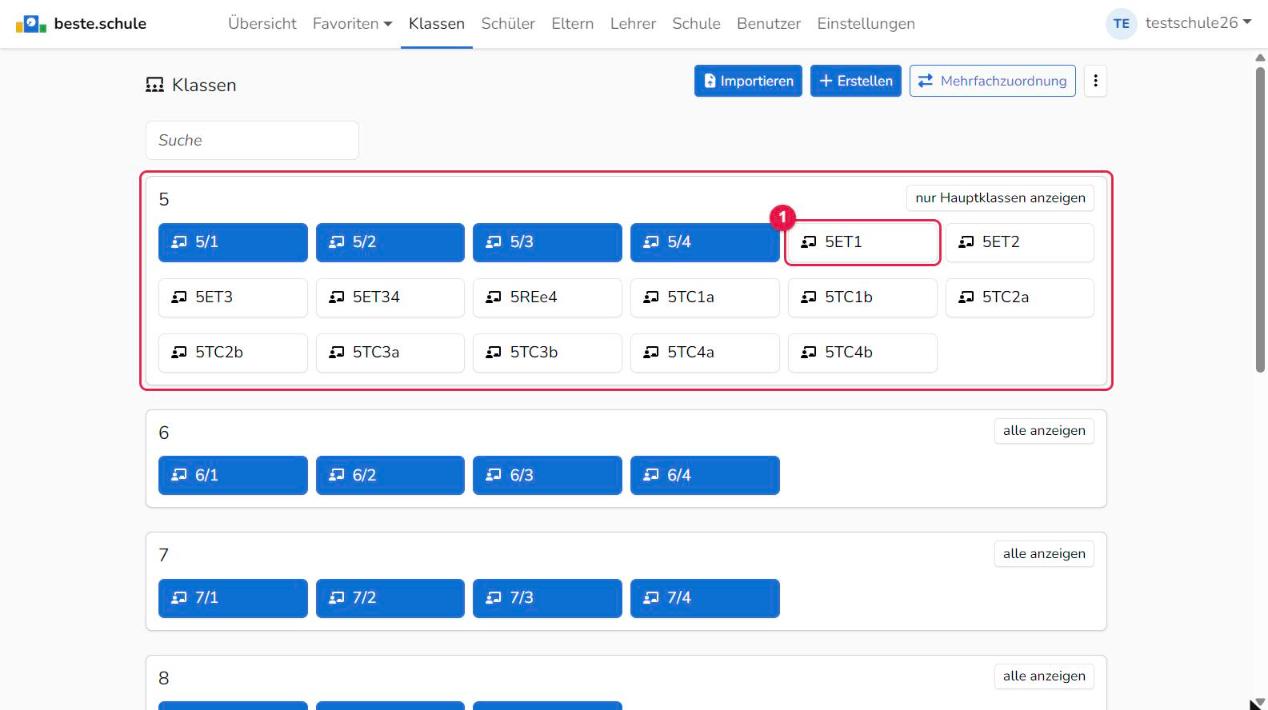Open class 7/2
The image size is (1268, 710).
click(390, 598)
